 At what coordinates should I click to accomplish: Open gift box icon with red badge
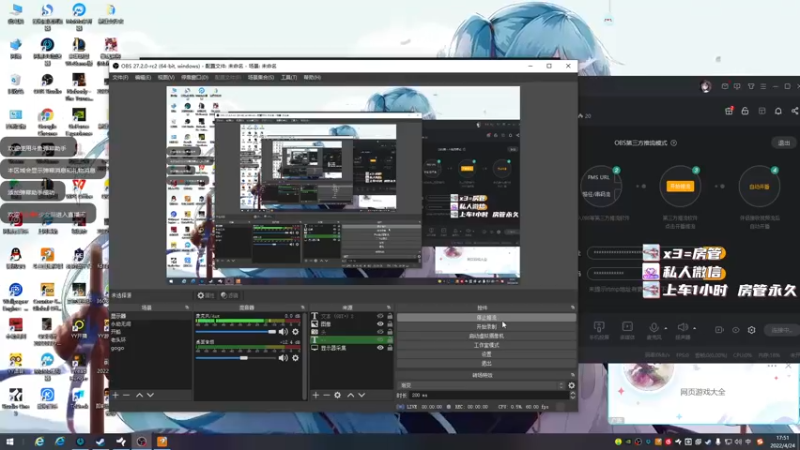(729, 111)
